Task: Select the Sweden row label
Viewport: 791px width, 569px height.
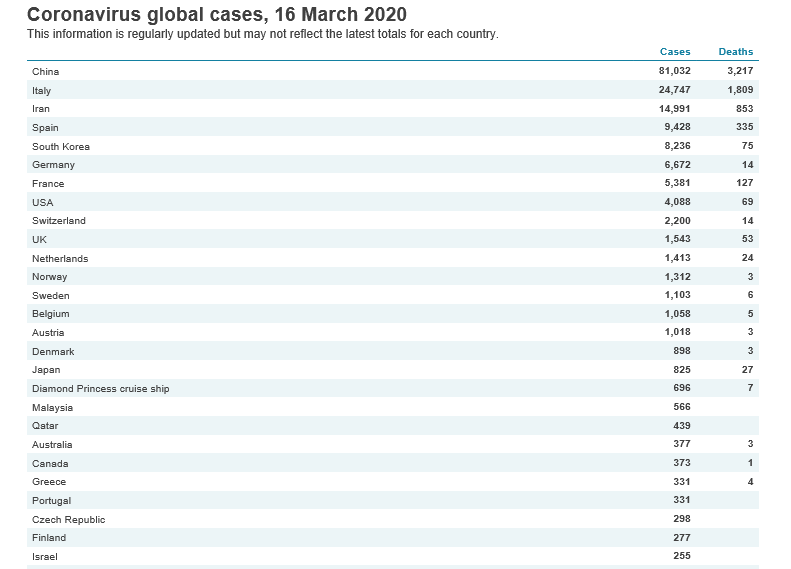Action: click(51, 296)
